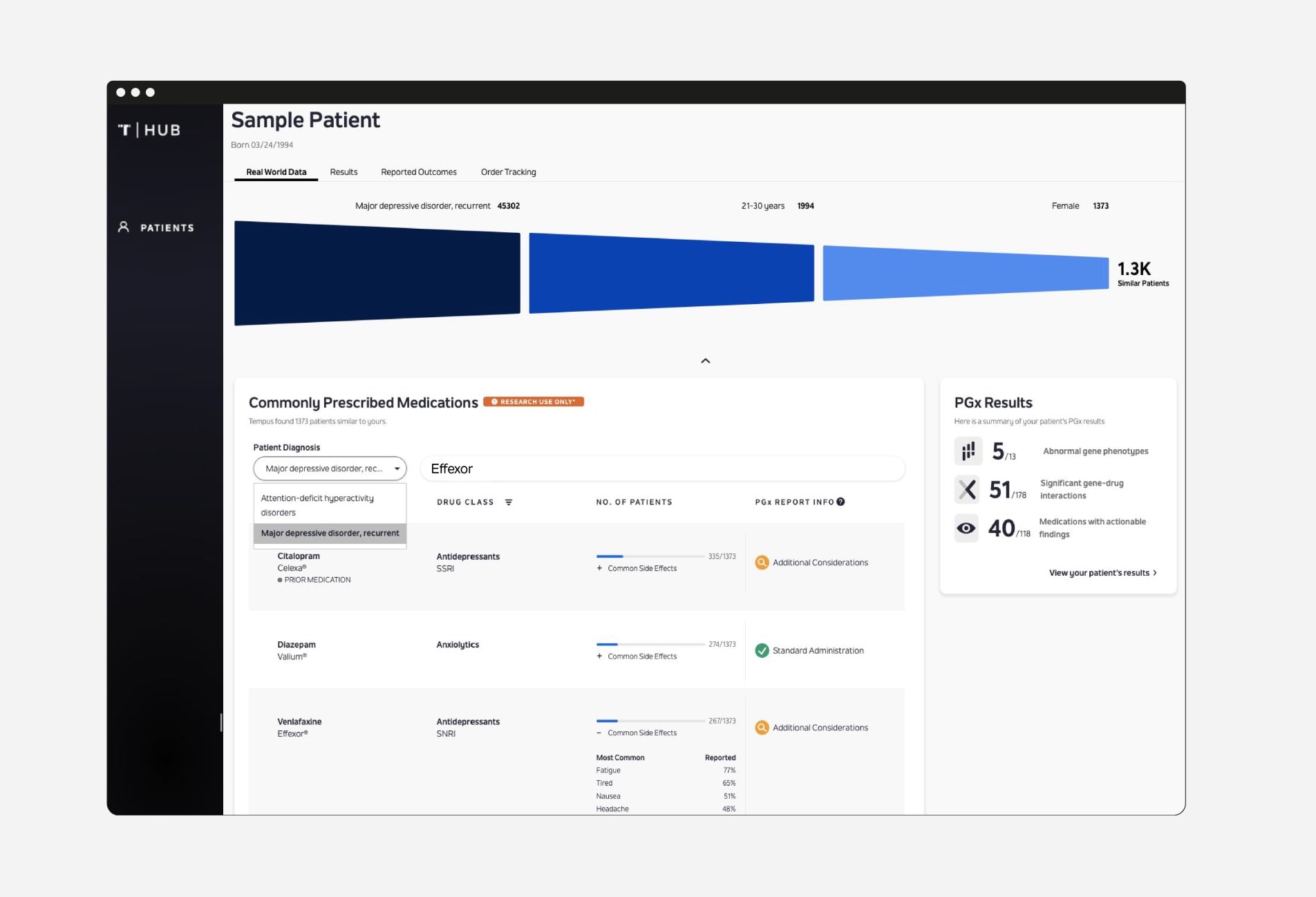
Task: Open the Reported Outcomes tab
Action: click(x=419, y=172)
